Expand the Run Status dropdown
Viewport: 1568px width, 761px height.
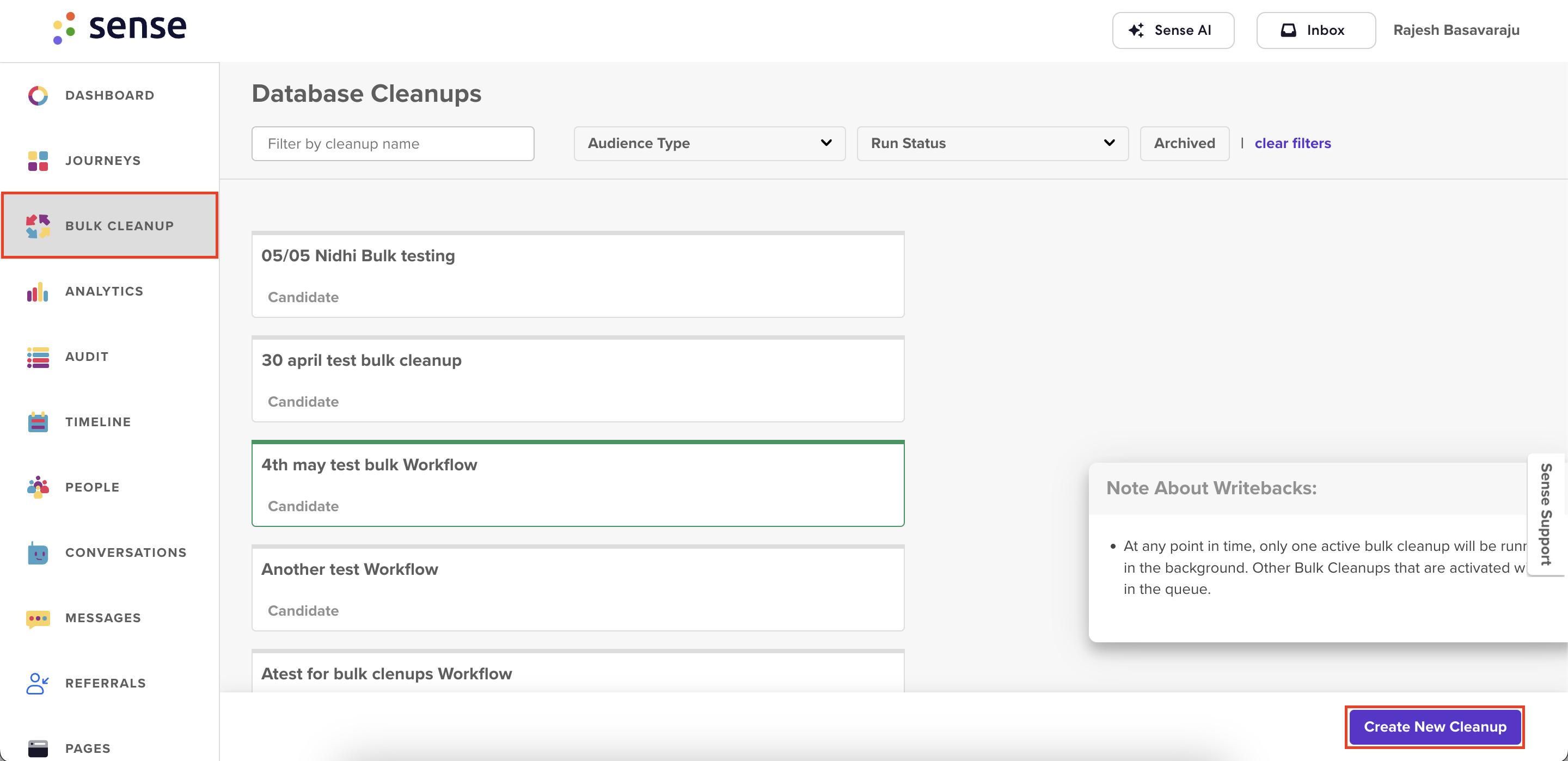(992, 144)
